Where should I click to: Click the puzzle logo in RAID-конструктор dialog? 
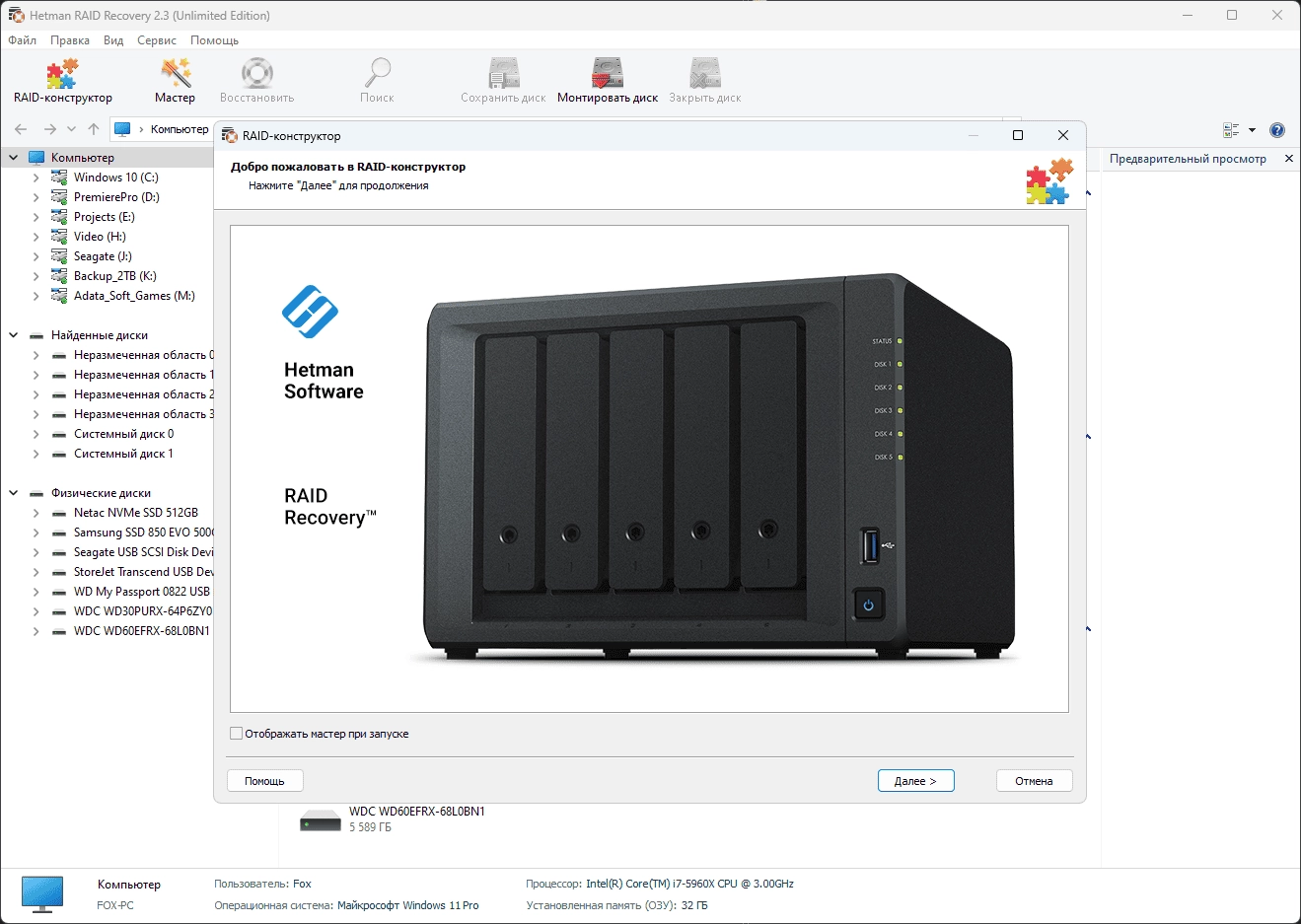(x=1049, y=180)
